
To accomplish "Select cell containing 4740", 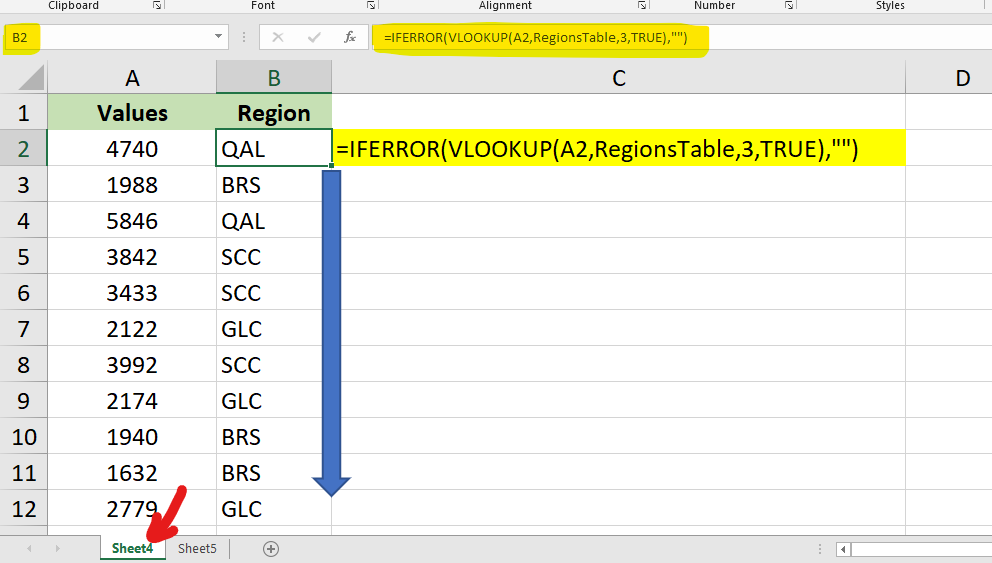I will click(x=132, y=149).
